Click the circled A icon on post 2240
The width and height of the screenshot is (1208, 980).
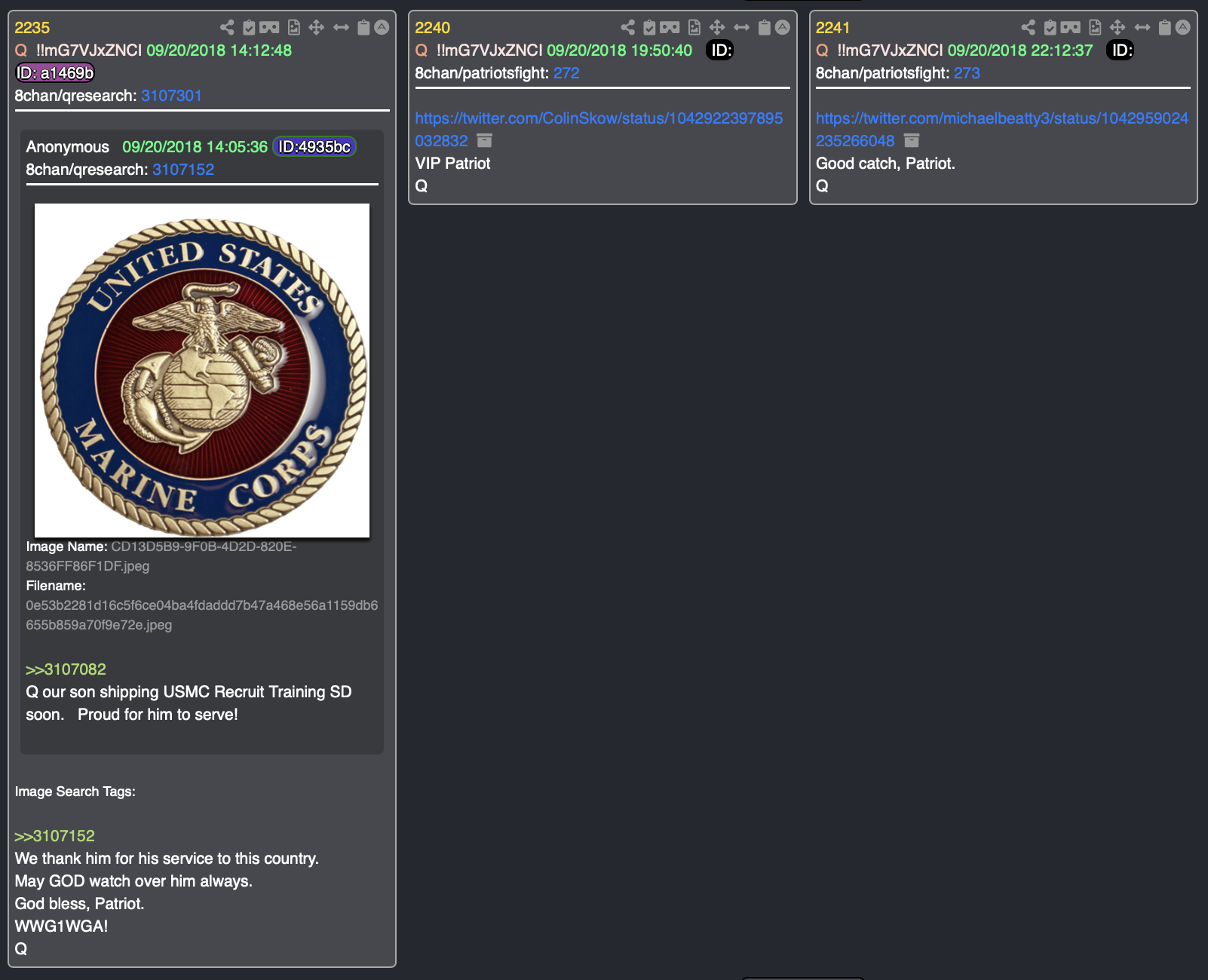coord(783,28)
